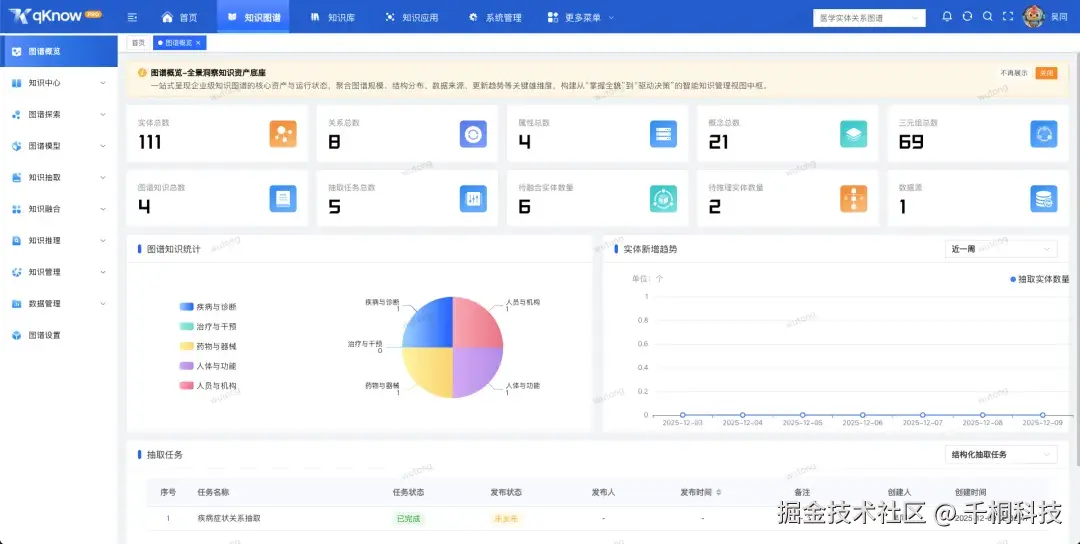Click the 未发布 status tag
The height and width of the screenshot is (544, 1080).
pos(506,519)
